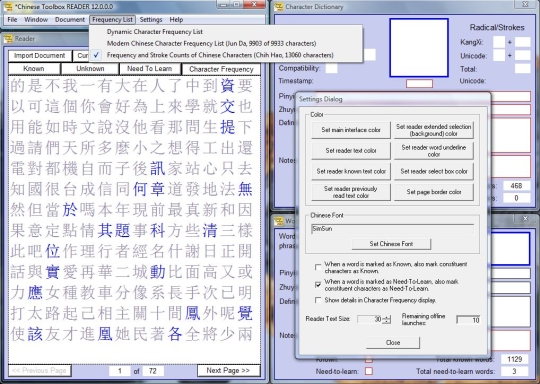The image size is (540, 384).
Task: Close the Settings Dialog
Action: tap(393, 342)
